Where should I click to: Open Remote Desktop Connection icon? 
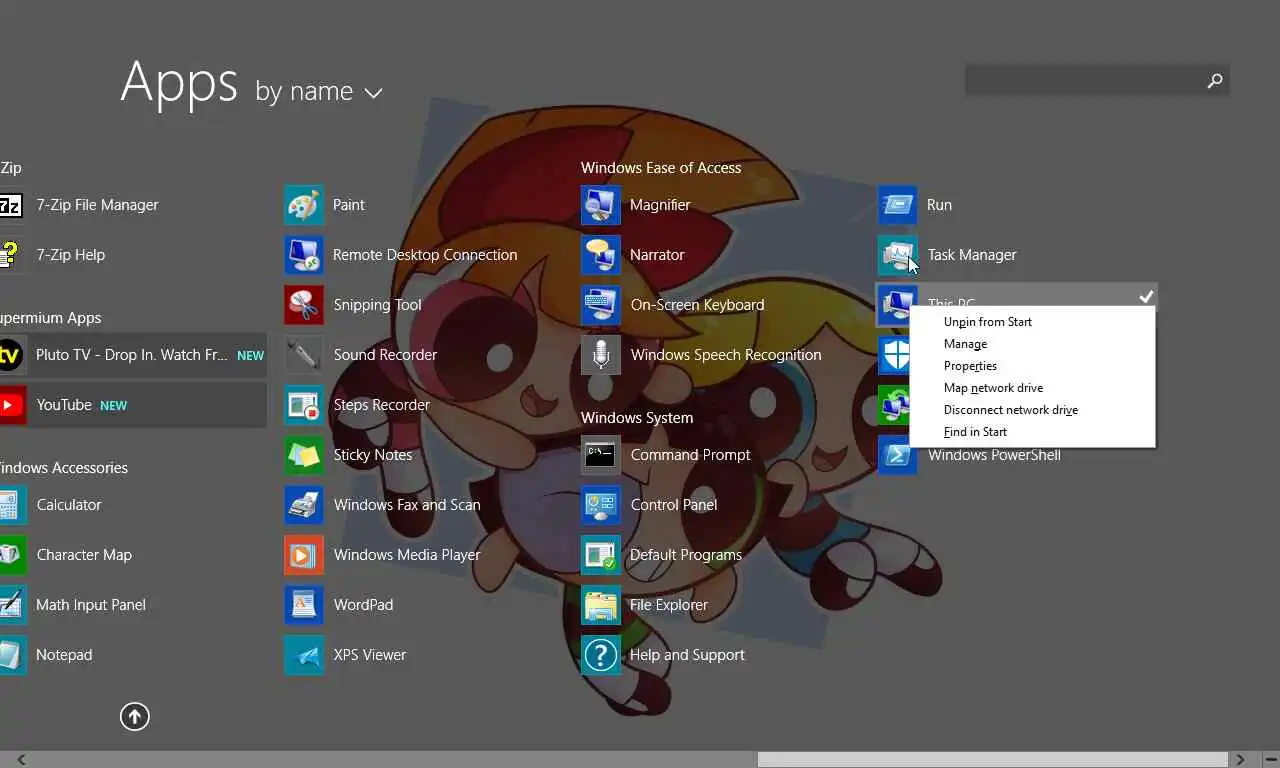(x=304, y=255)
